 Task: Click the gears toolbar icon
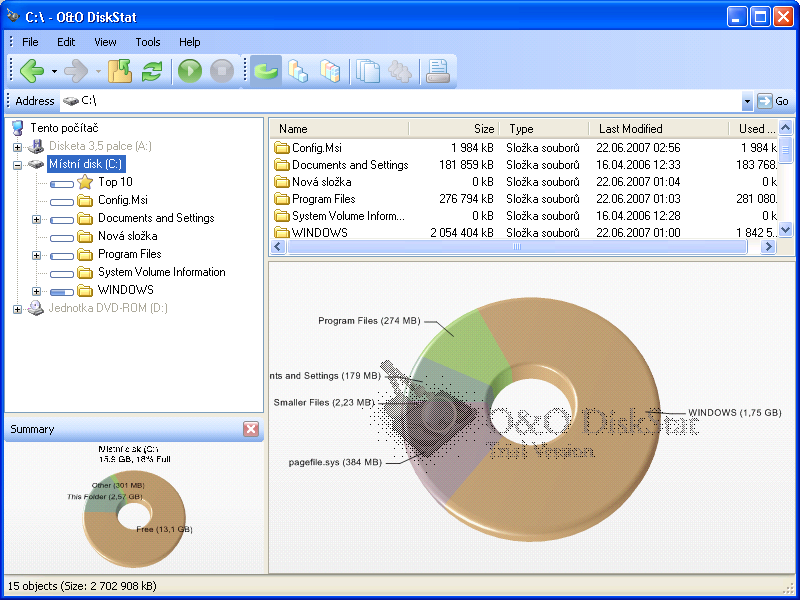coord(400,71)
